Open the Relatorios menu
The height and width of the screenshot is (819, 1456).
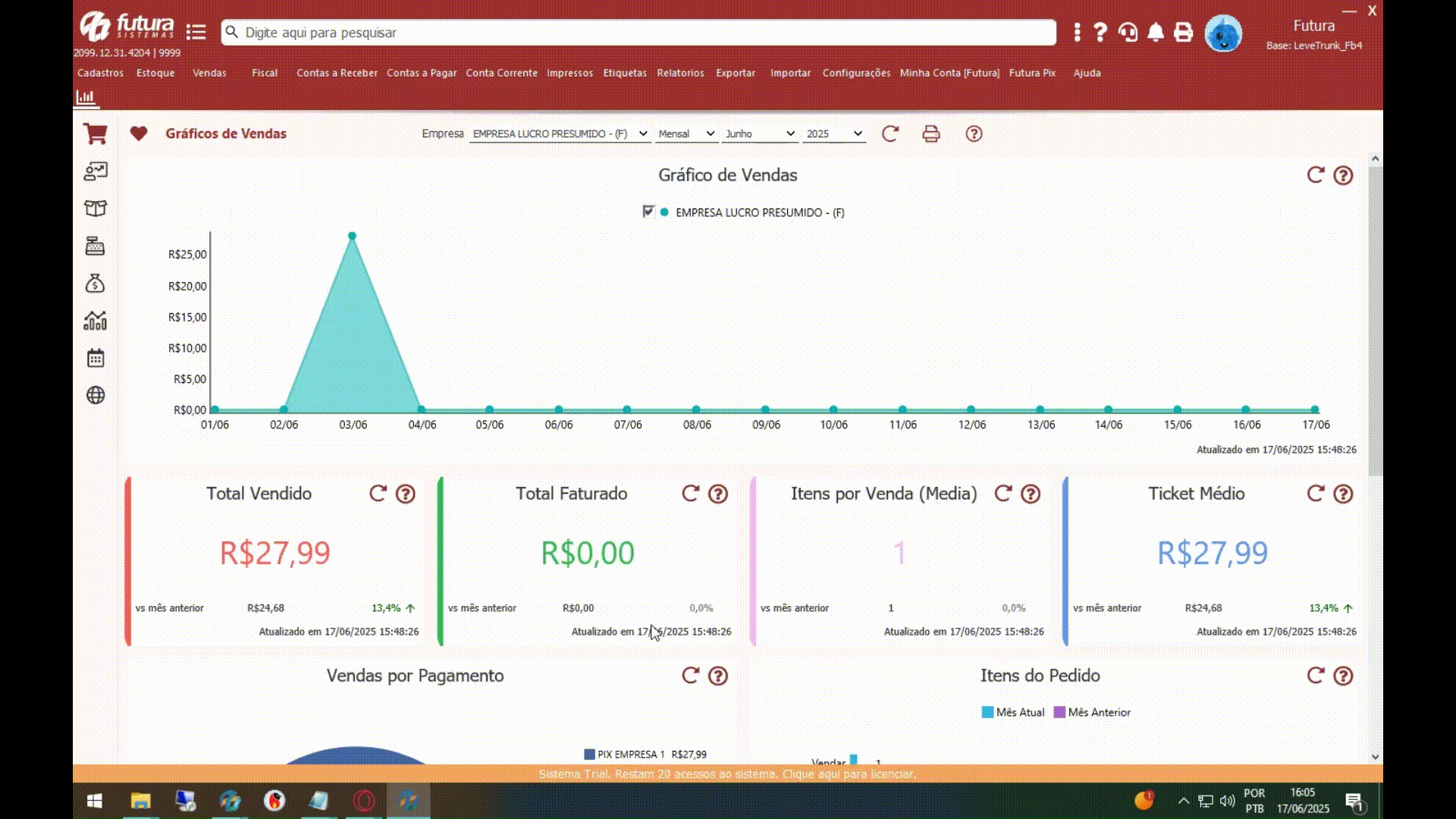(680, 73)
